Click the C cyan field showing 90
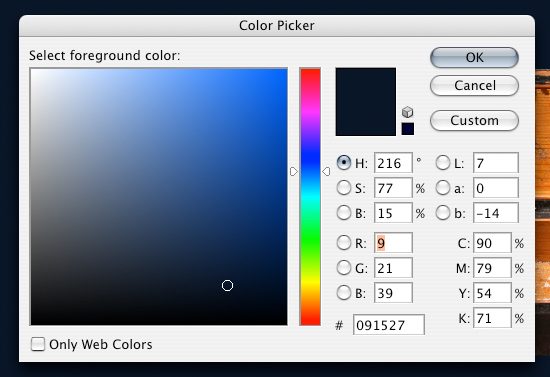This screenshot has height=377, width=550. [x=492, y=243]
